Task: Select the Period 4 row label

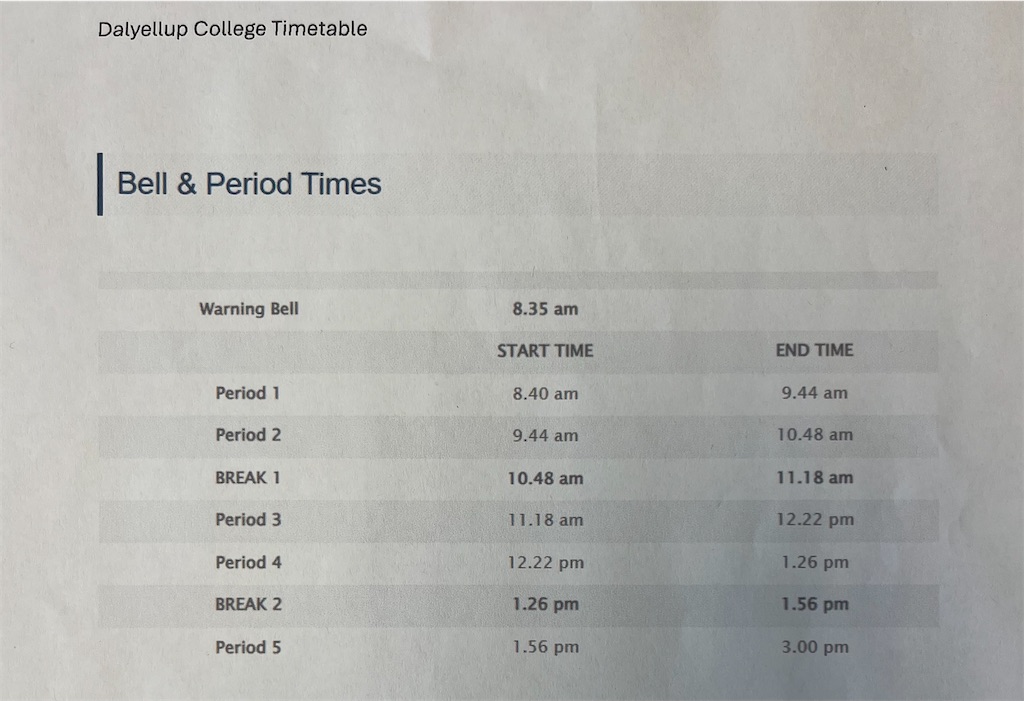Action: coord(248,562)
